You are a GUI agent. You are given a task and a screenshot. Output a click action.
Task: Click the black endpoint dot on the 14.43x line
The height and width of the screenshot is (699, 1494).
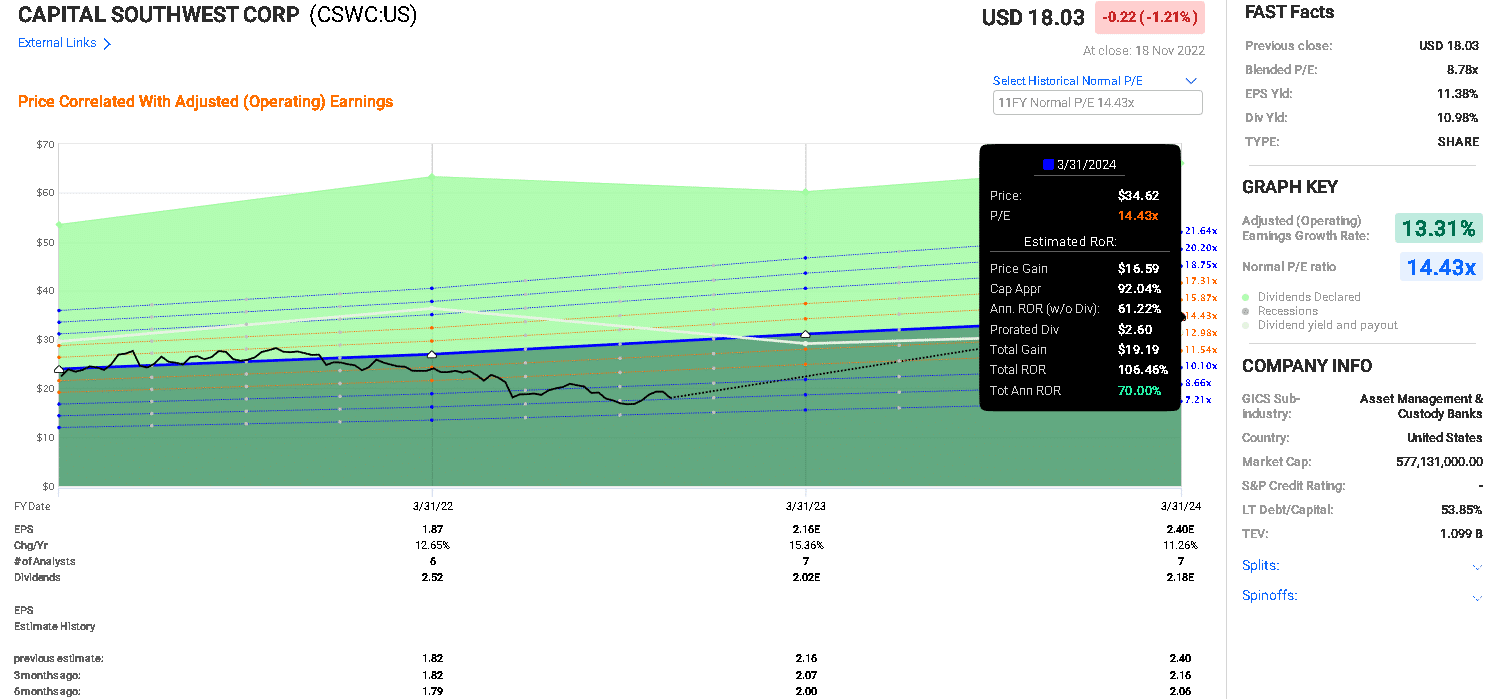click(x=1181, y=316)
